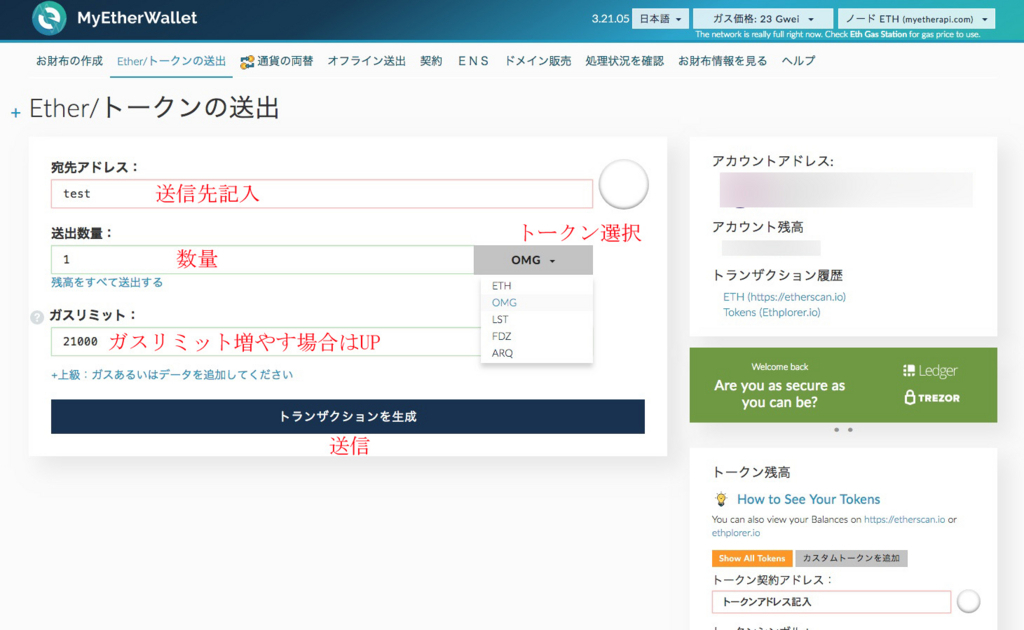Select OMG in the token list
The image size is (1024, 630).
coord(537,303)
